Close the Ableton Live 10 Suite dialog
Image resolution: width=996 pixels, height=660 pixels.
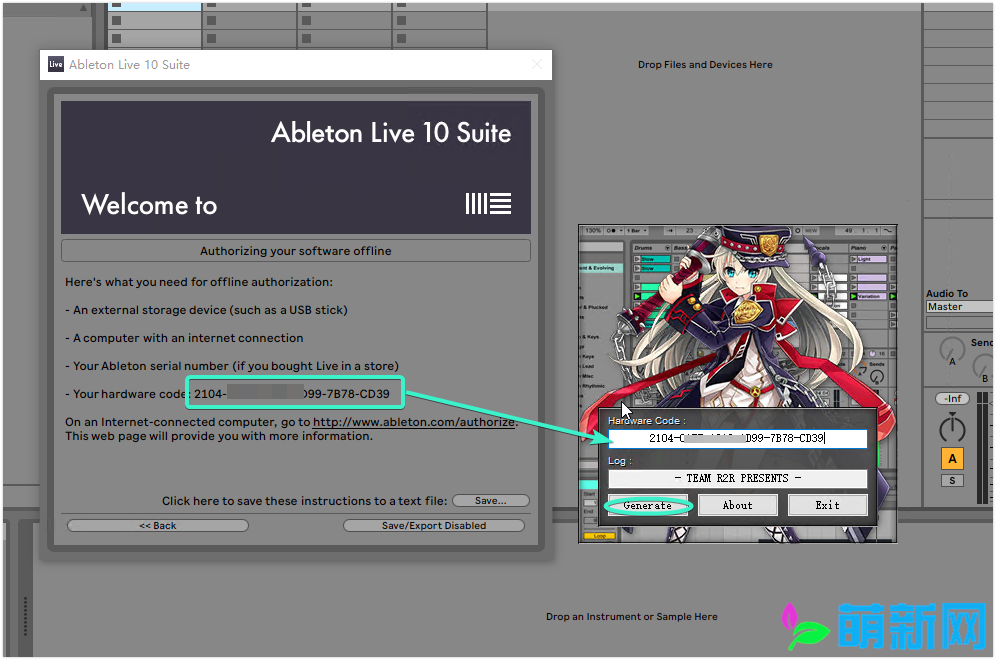pyautogui.click(x=537, y=64)
